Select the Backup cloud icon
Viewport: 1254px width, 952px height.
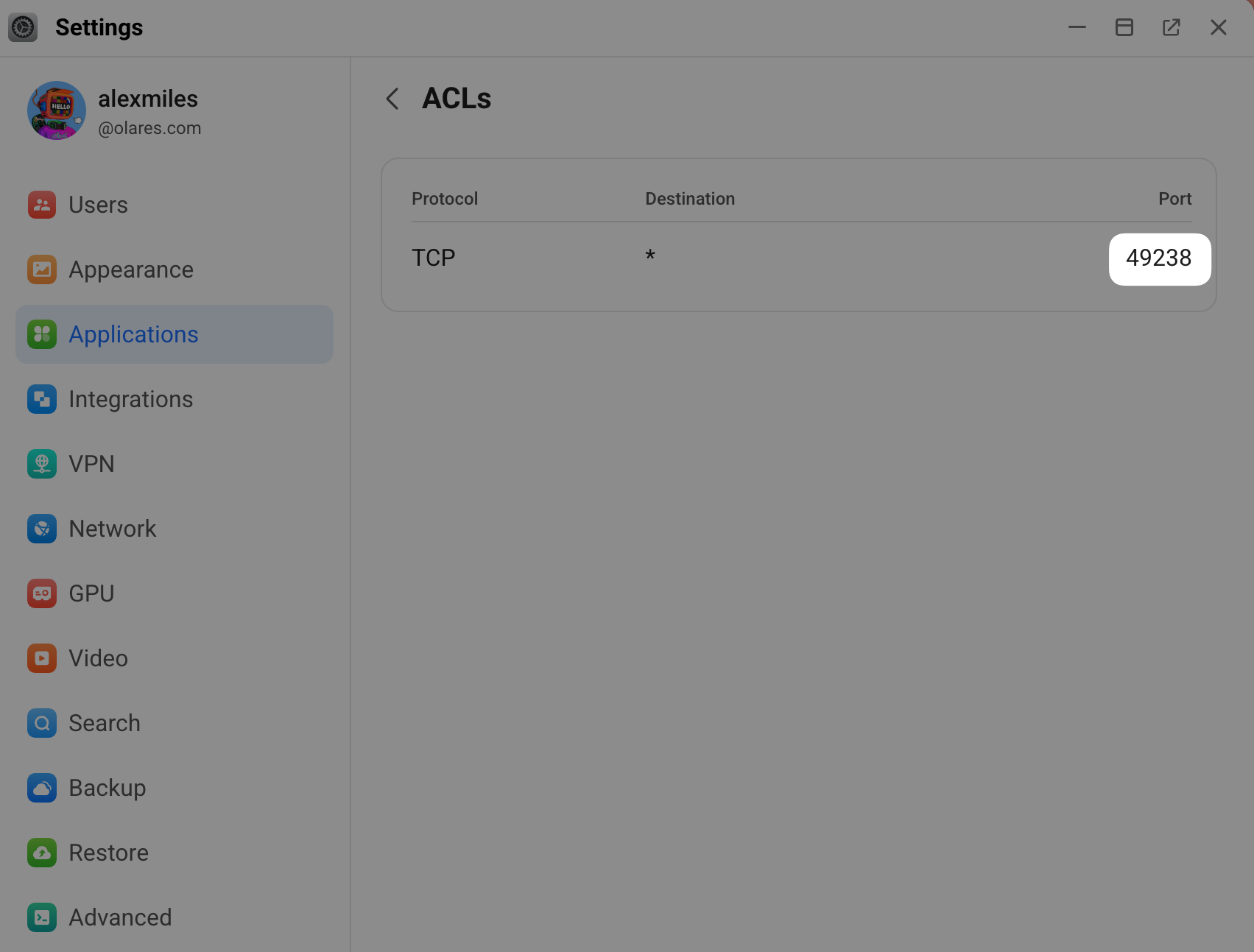[x=42, y=788]
